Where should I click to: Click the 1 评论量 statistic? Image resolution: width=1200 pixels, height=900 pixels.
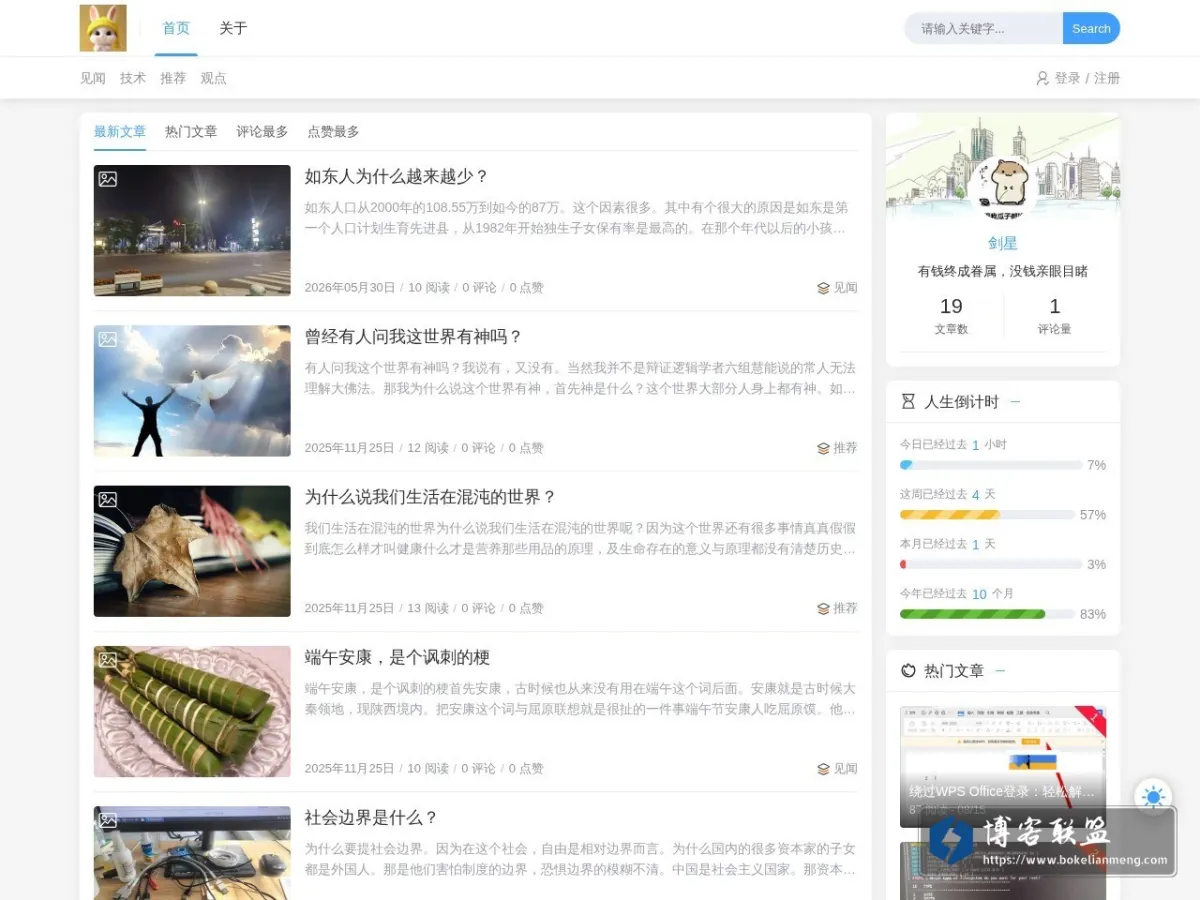1054,315
